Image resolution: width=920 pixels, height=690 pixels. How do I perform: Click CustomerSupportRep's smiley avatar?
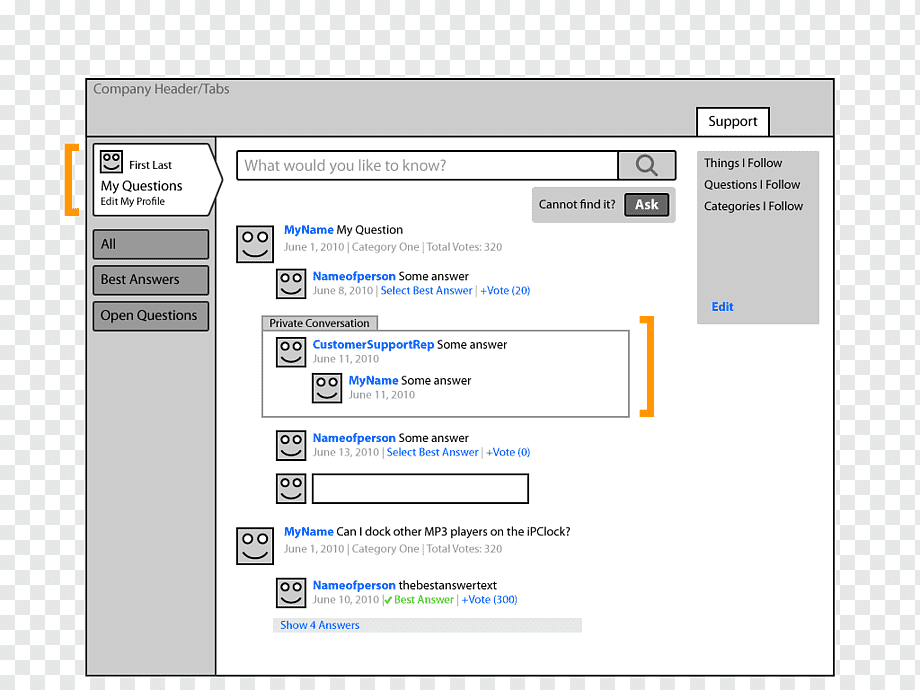pos(291,352)
